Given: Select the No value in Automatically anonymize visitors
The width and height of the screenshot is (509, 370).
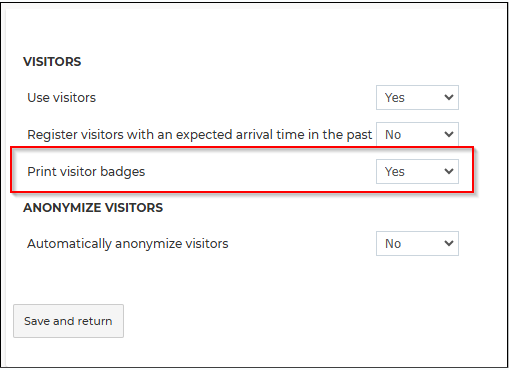Looking at the screenshot, I should [x=393, y=244].
